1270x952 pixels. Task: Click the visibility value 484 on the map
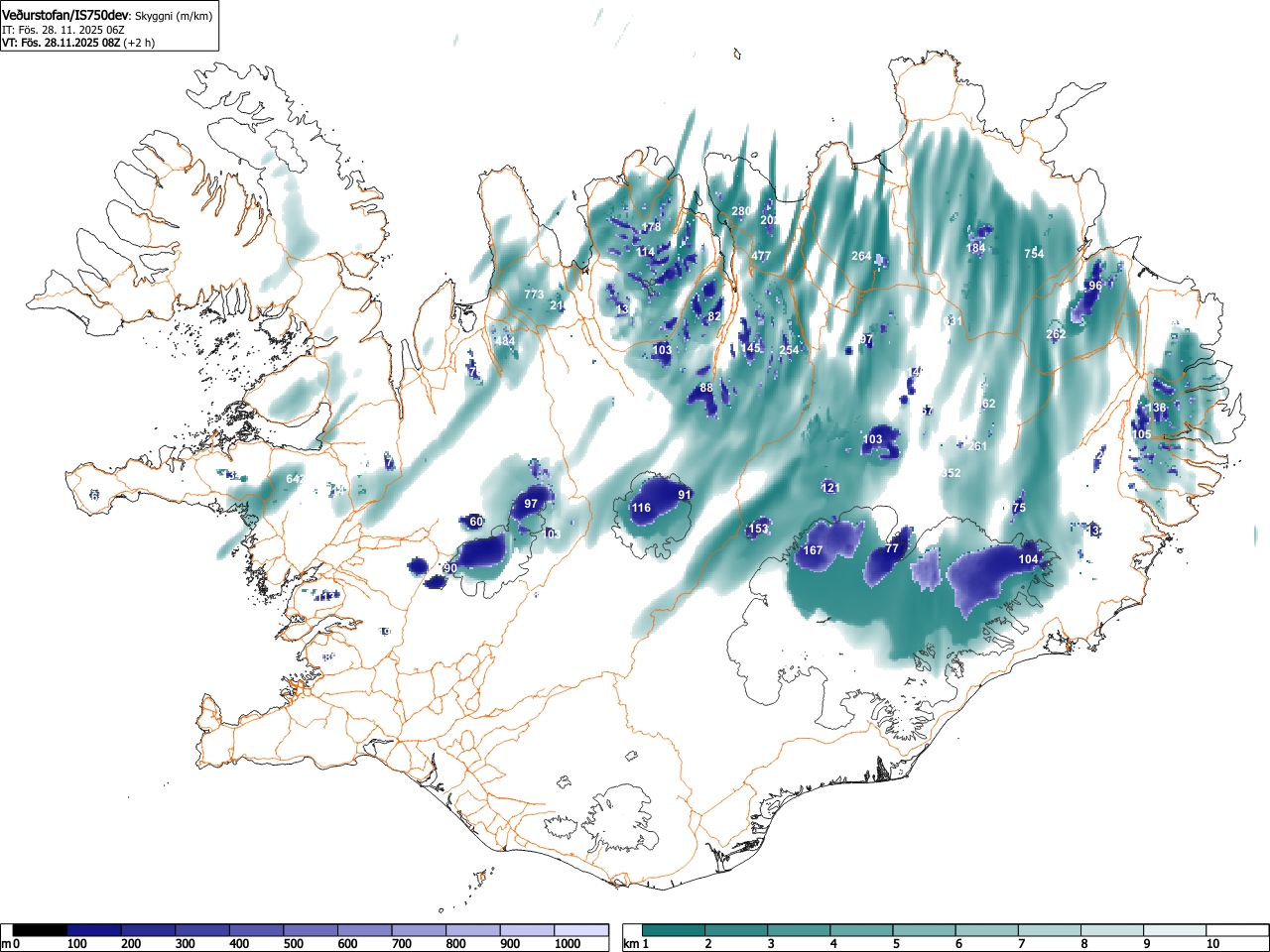(x=506, y=341)
